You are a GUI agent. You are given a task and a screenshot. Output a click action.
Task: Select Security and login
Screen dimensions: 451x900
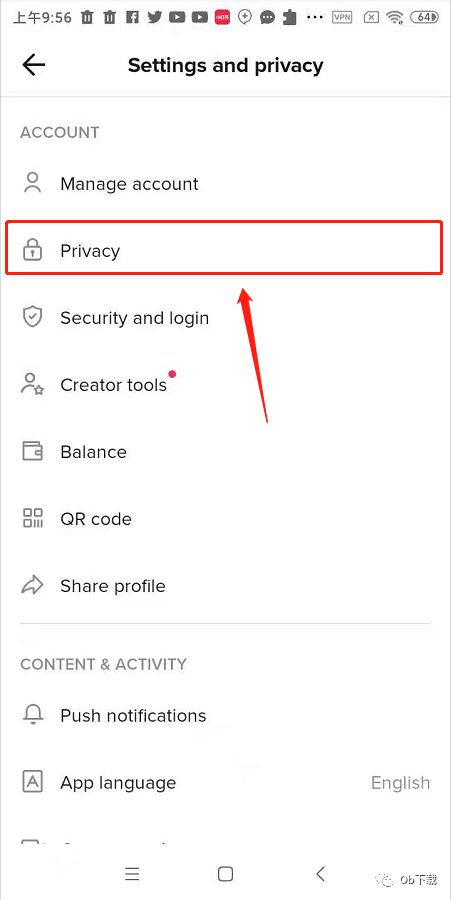(x=226, y=317)
